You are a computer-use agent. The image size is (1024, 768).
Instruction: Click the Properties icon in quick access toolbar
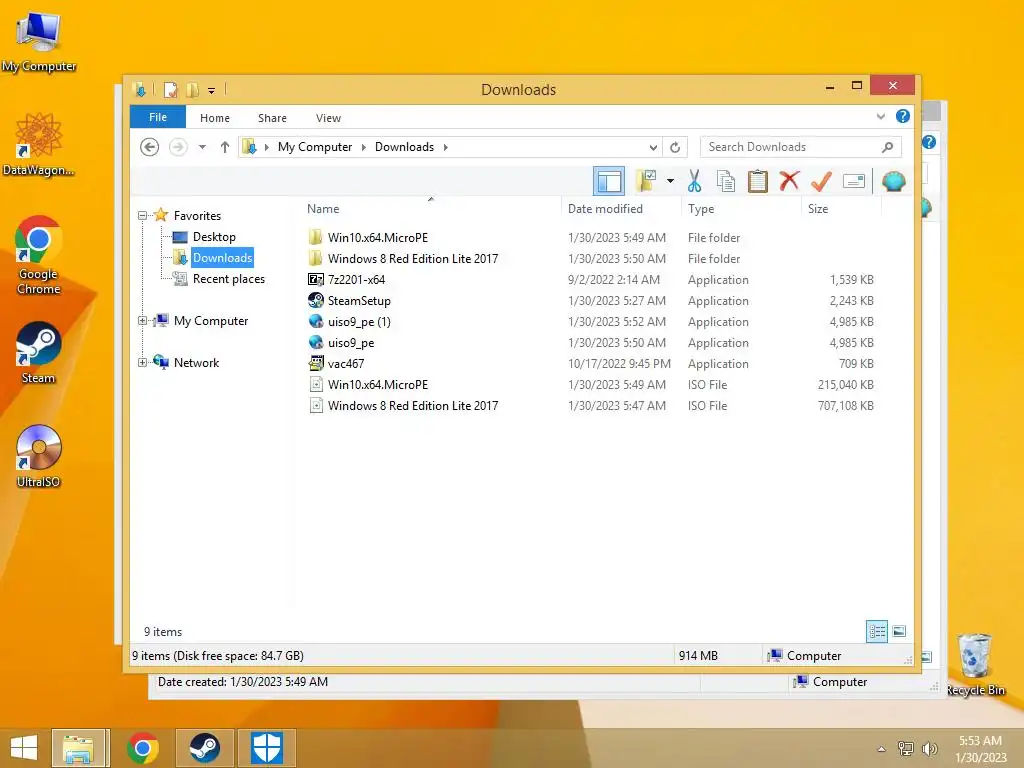170,89
